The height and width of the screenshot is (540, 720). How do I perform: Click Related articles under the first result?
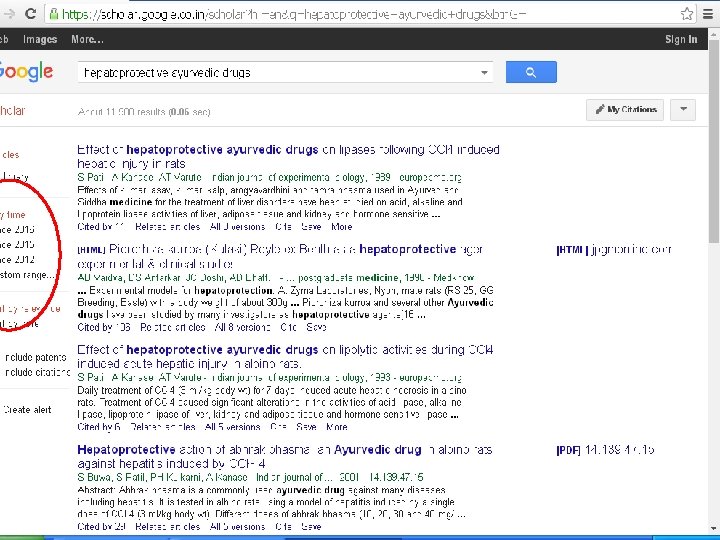pos(168,227)
